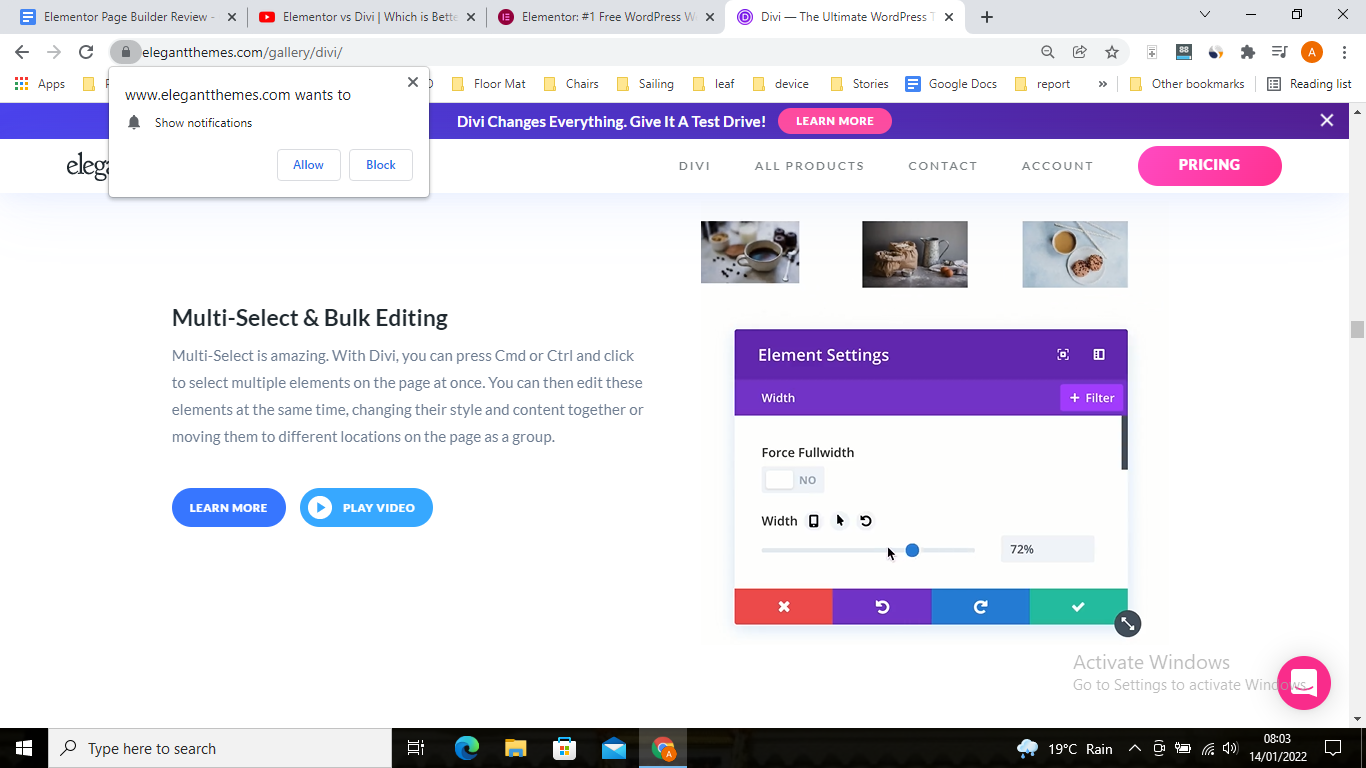
Task: Open the Floor Mat bookmark folder
Action: point(488,84)
